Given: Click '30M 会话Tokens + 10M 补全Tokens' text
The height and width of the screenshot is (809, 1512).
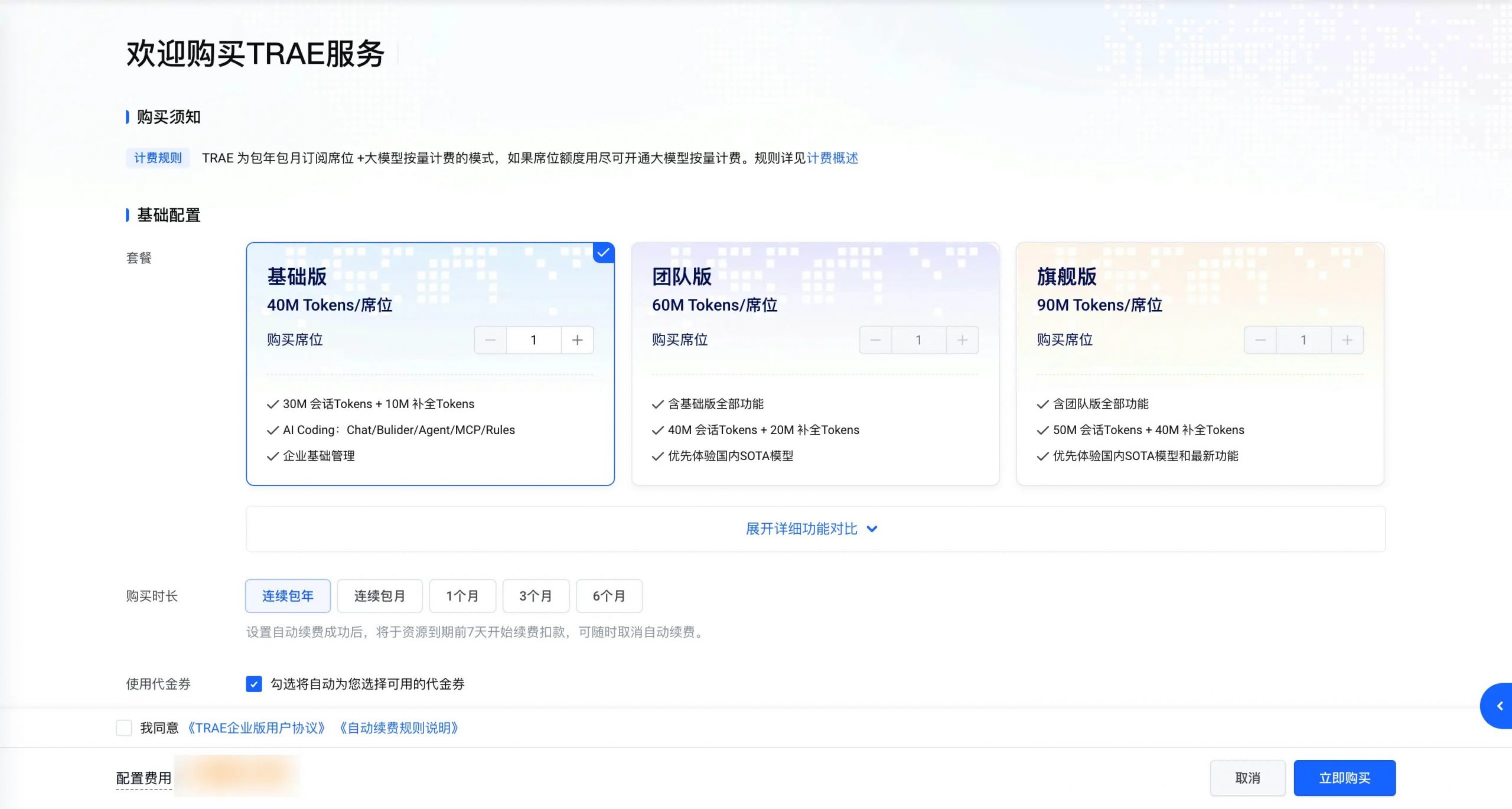Looking at the screenshot, I should pyautogui.click(x=379, y=404).
